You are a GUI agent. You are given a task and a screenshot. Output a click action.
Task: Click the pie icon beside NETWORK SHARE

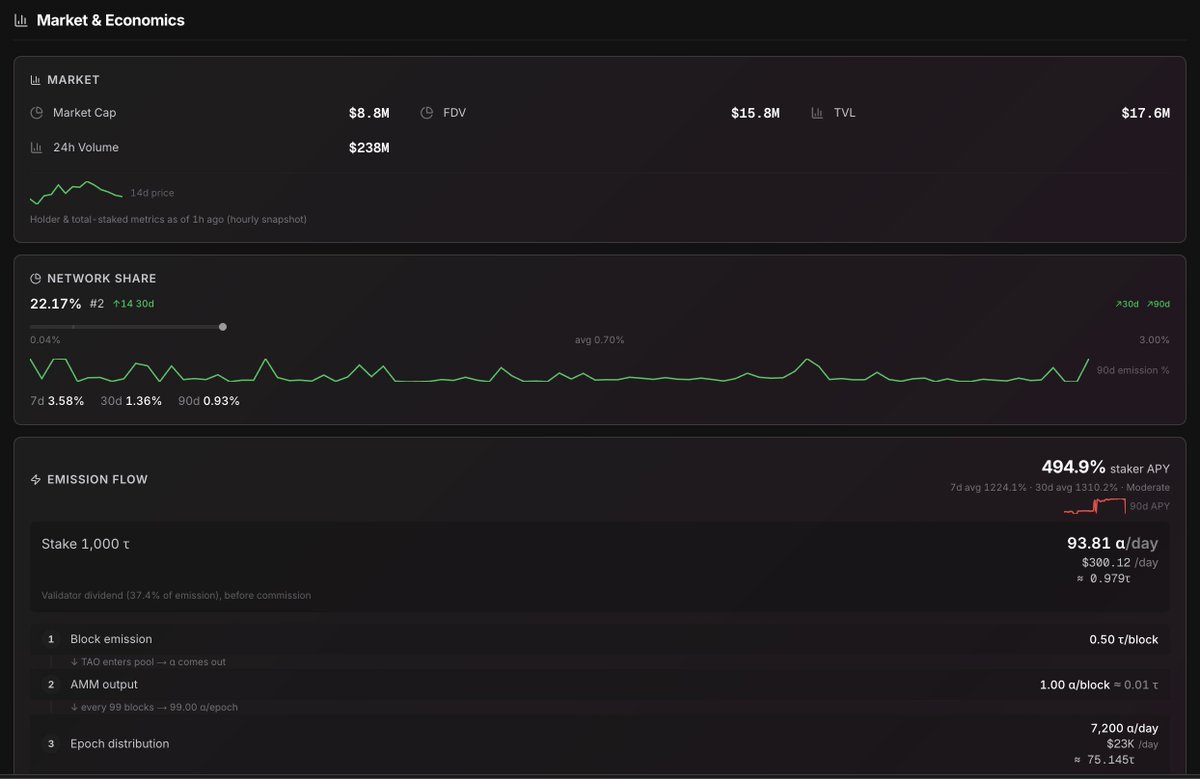36,279
